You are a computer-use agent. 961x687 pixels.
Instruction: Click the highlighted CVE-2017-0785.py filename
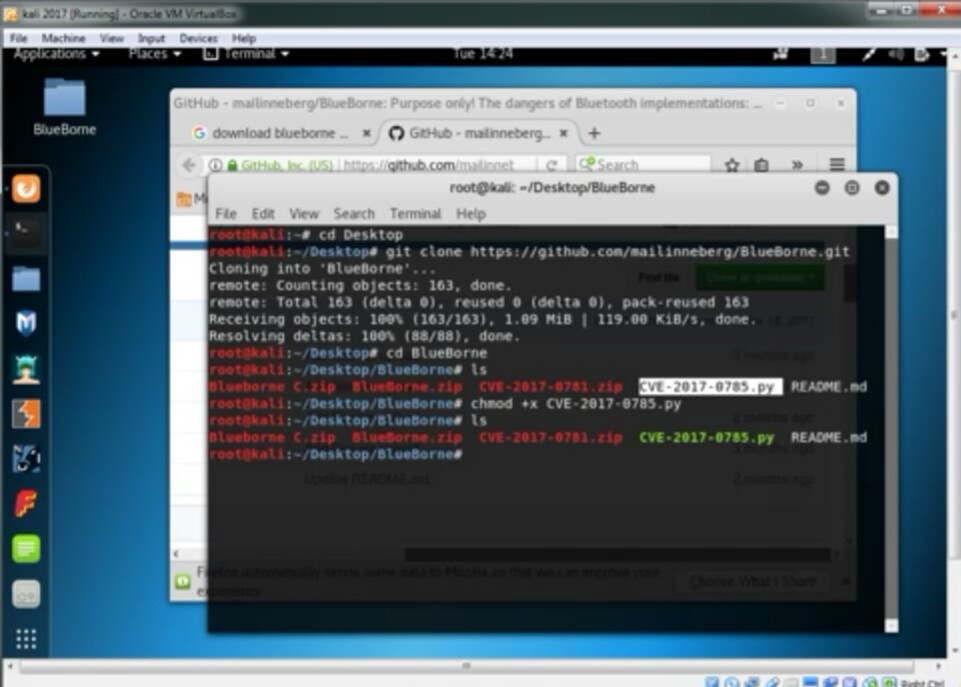[710, 387]
